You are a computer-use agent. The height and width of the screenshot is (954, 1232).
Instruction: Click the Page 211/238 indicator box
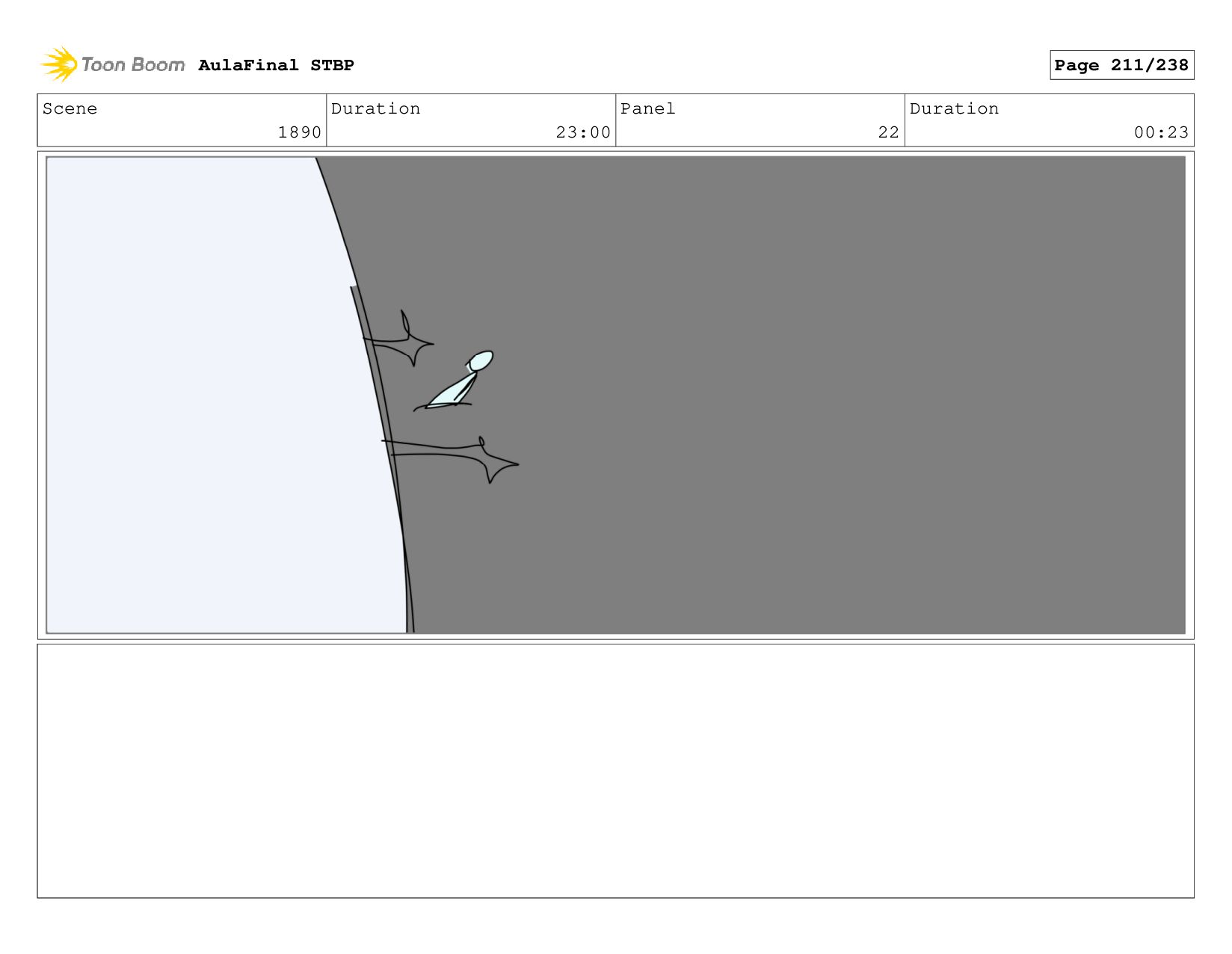(x=1121, y=65)
